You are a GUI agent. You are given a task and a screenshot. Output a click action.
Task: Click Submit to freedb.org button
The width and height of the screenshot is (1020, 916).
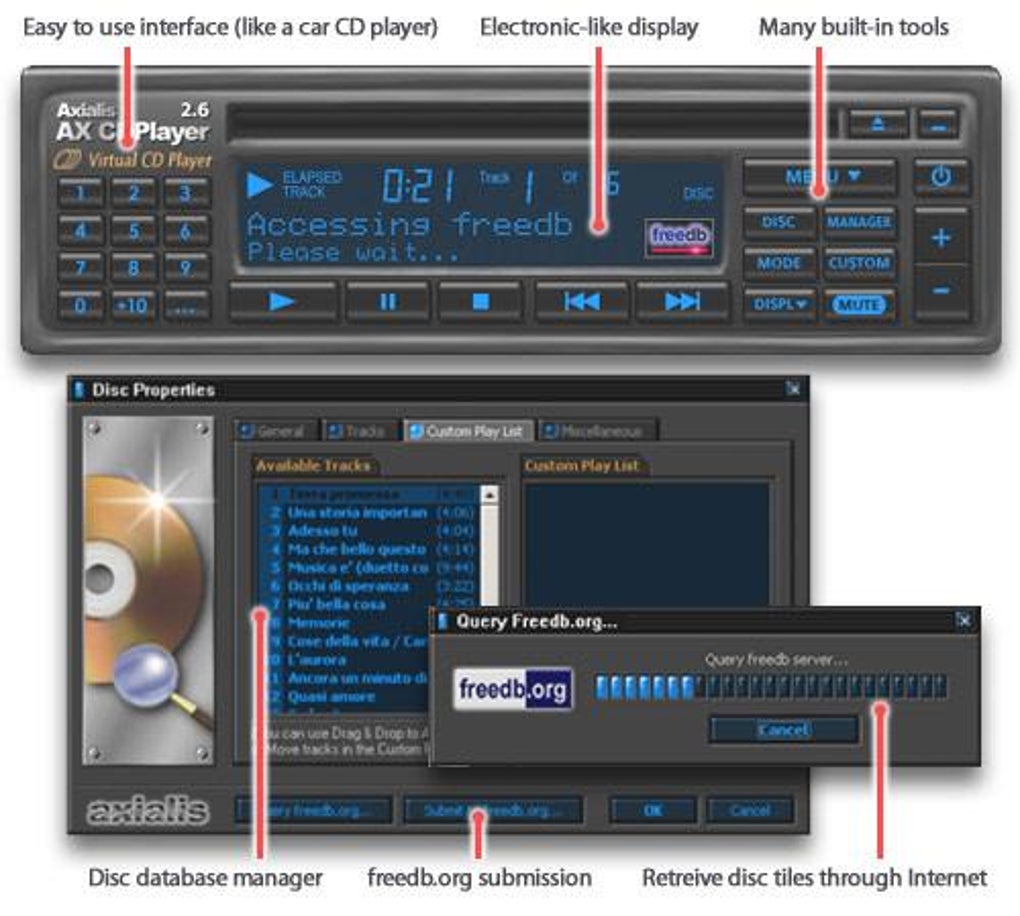(492, 811)
